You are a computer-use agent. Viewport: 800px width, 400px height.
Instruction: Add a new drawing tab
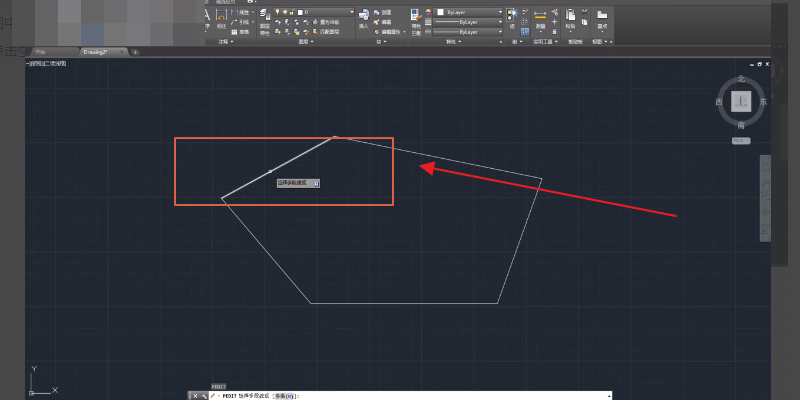[x=135, y=52]
